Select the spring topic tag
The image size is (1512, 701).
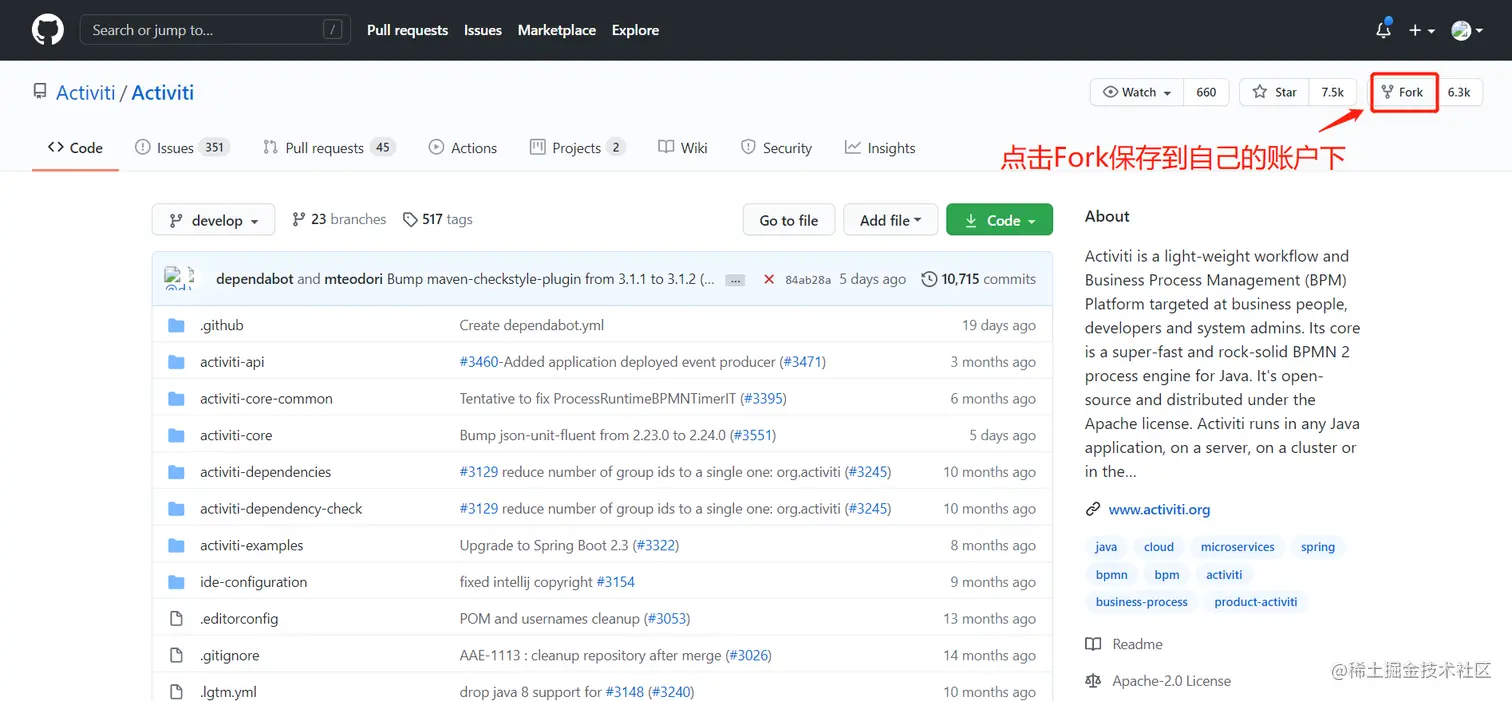coord(1318,547)
